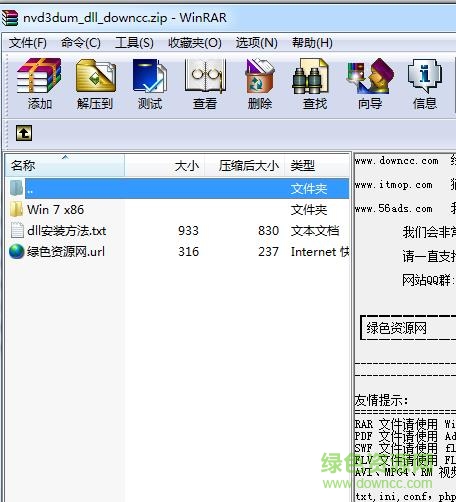Open the 文件(F) menu

28,43
